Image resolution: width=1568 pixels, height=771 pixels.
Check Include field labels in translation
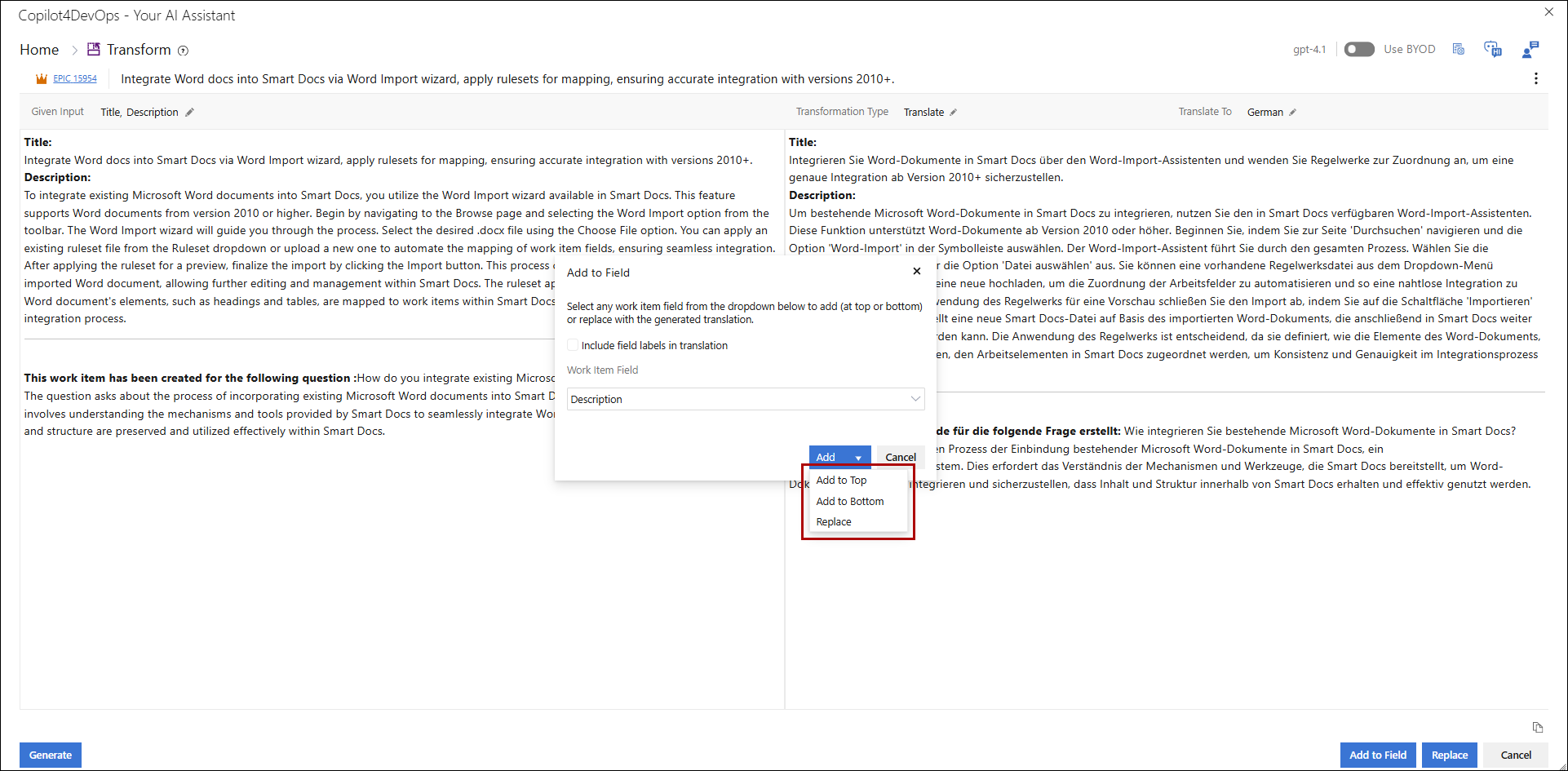[x=573, y=345]
